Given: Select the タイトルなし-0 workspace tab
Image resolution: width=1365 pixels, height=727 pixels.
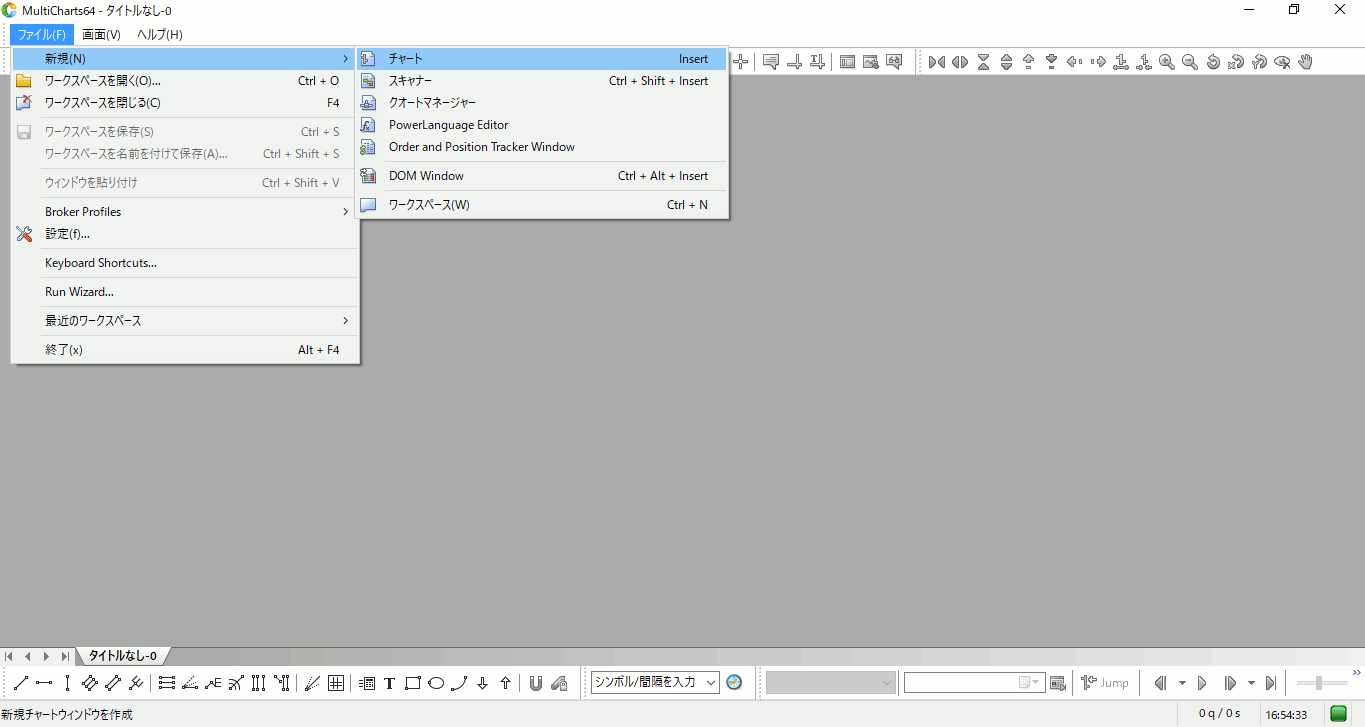Looking at the screenshot, I should [x=122, y=656].
